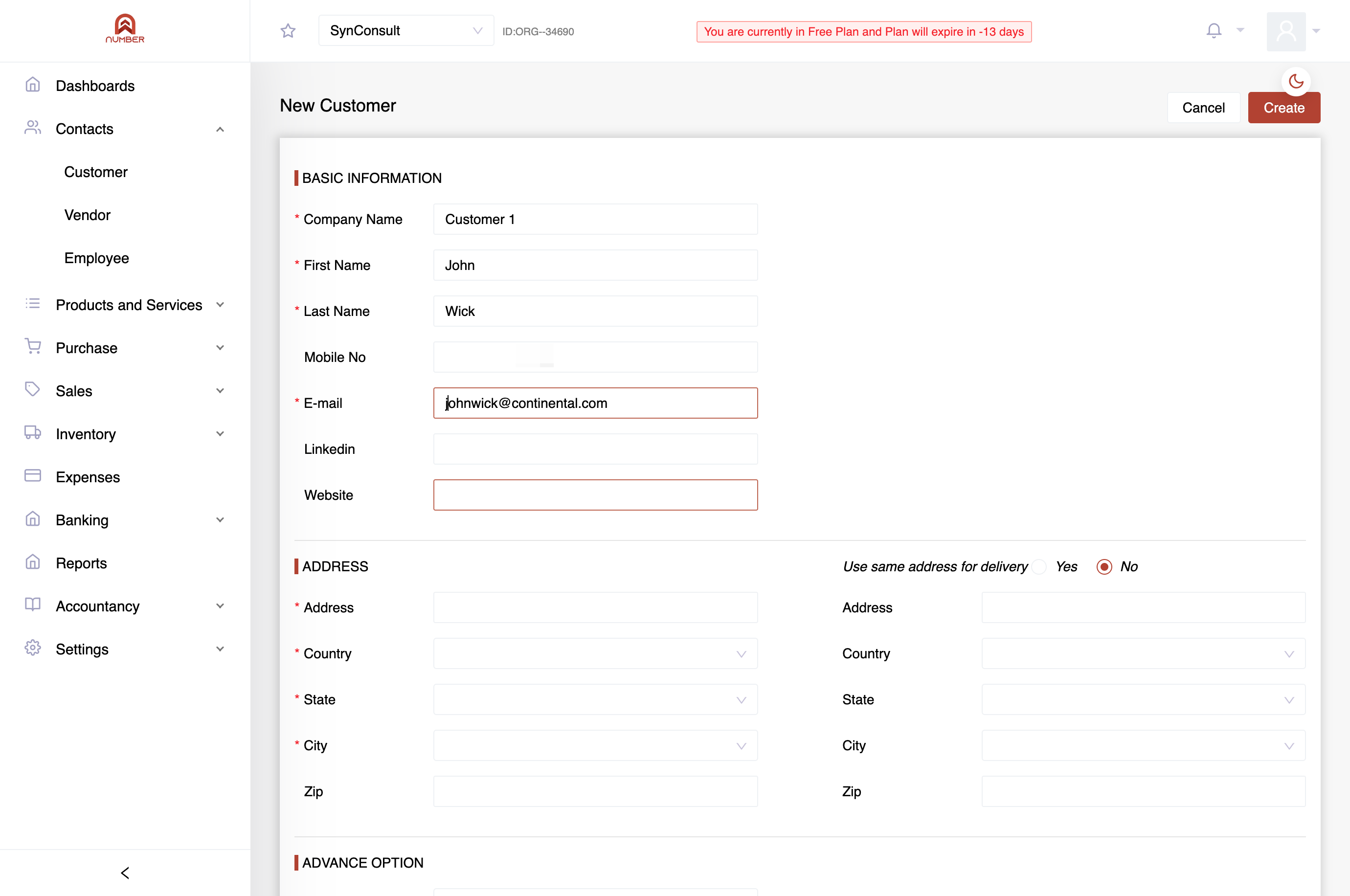
Task: Click the Cancel button
Action: pyautogui.click(x=1203, y=108)
